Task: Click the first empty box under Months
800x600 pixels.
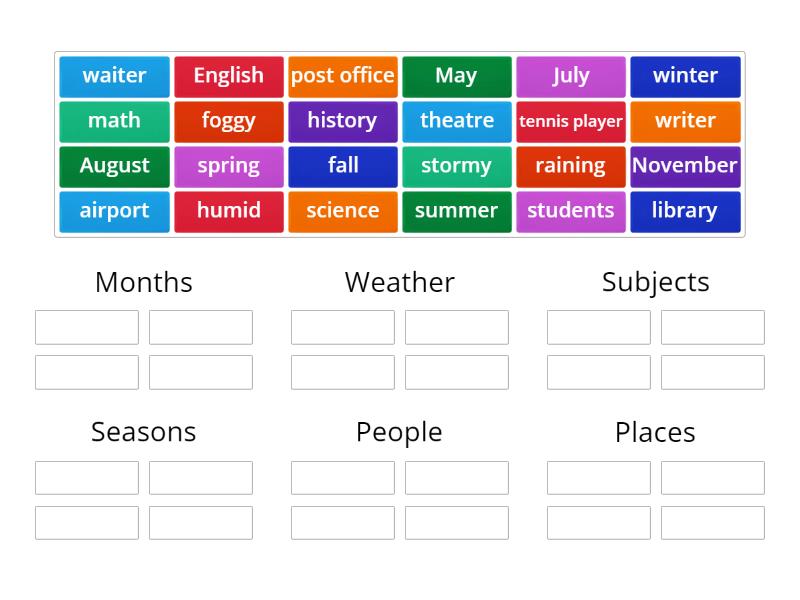Action: pyautogui.click(x=86, y=327)
